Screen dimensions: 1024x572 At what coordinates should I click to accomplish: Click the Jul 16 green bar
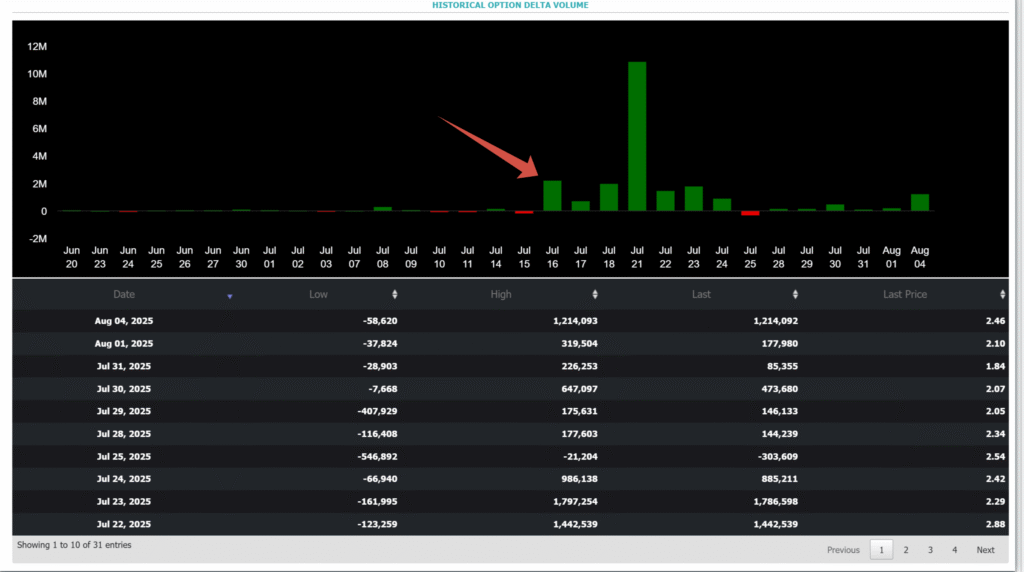coord(552,196)
